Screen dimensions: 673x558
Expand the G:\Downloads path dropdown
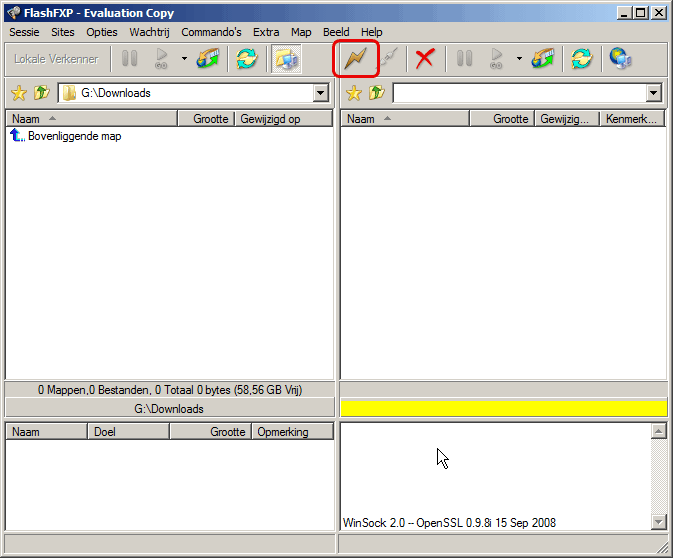point(321,93)
